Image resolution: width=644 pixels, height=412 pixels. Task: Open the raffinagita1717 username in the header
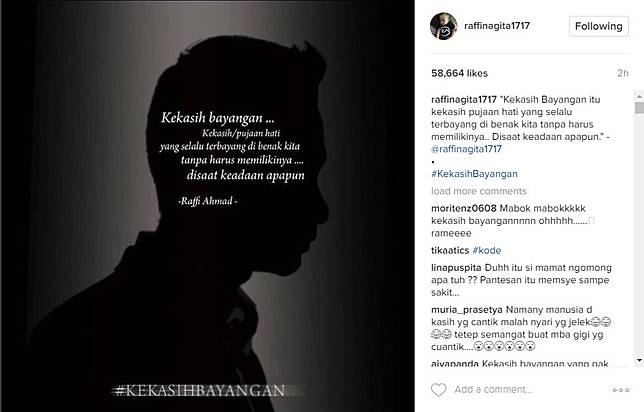click(x=497, y=26)
